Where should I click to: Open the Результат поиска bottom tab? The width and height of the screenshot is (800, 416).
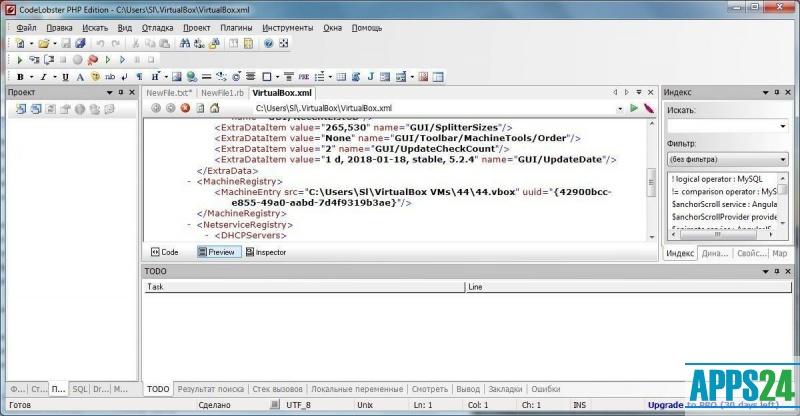tap(211, 389)
